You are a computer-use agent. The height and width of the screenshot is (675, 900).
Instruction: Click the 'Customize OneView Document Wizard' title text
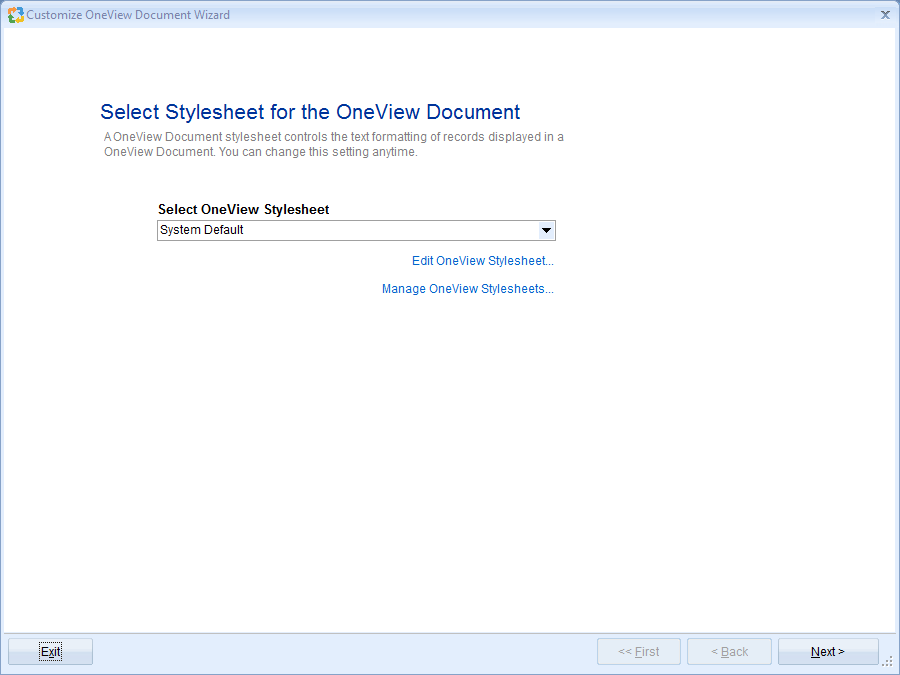(x=128, y=15)
